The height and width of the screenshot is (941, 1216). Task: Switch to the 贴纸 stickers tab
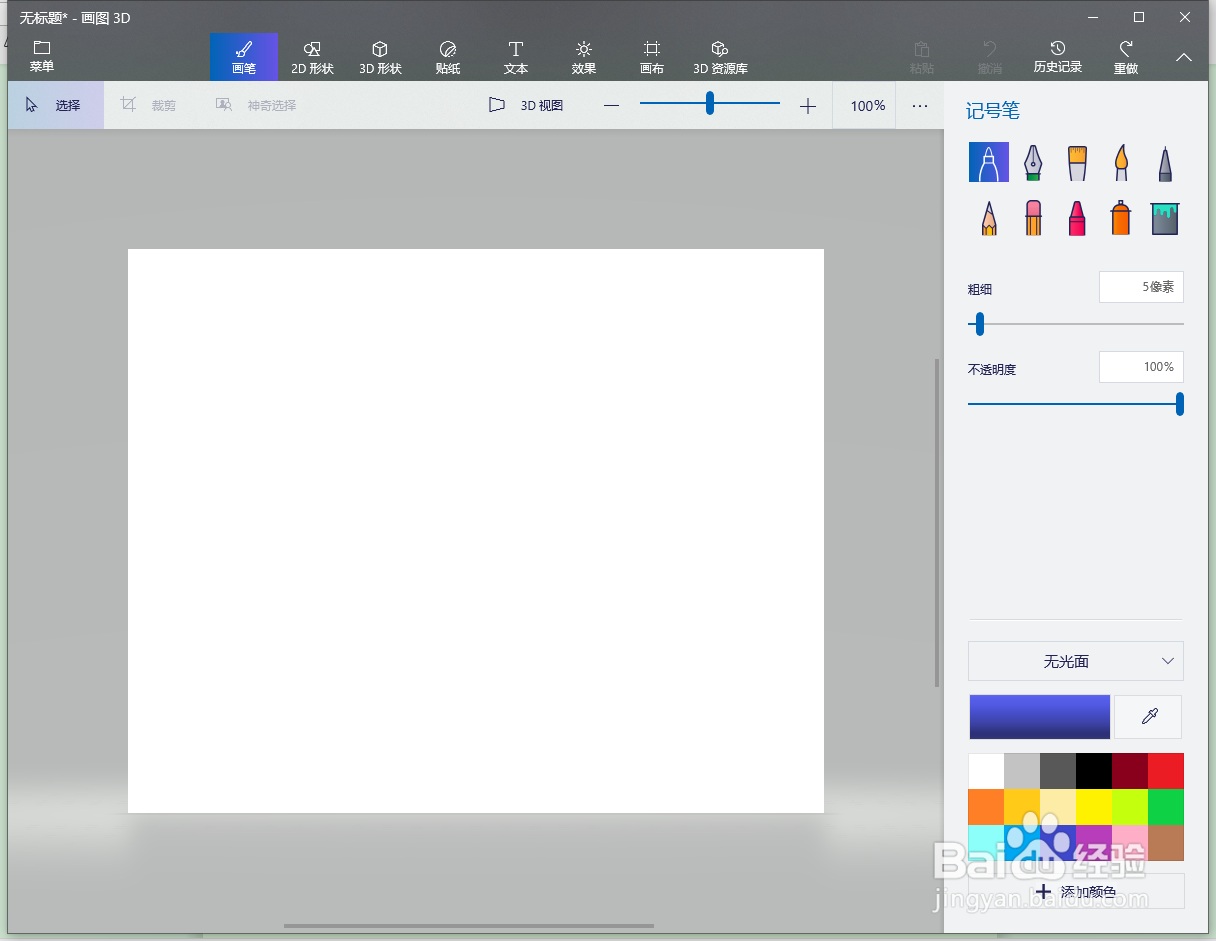coord(448,57)
